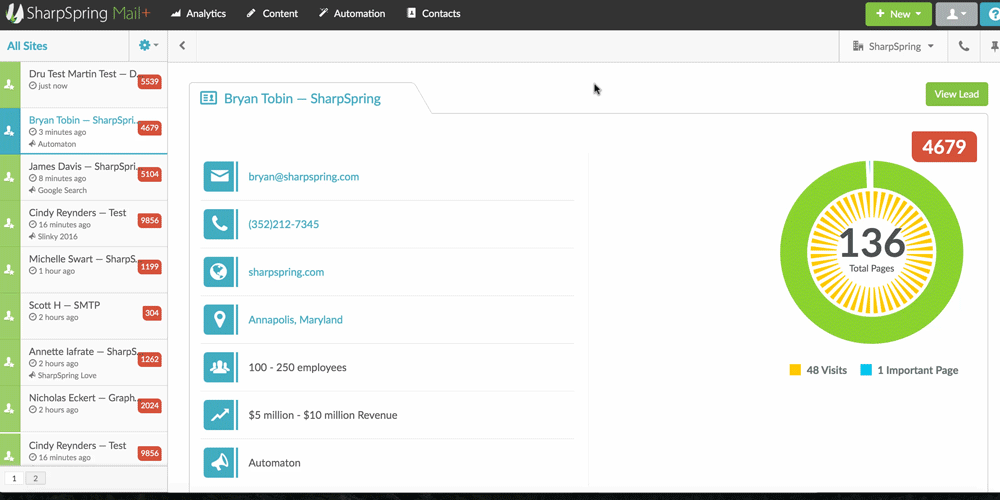Click the megaphone campaign icon

click(x=218, y=463)
